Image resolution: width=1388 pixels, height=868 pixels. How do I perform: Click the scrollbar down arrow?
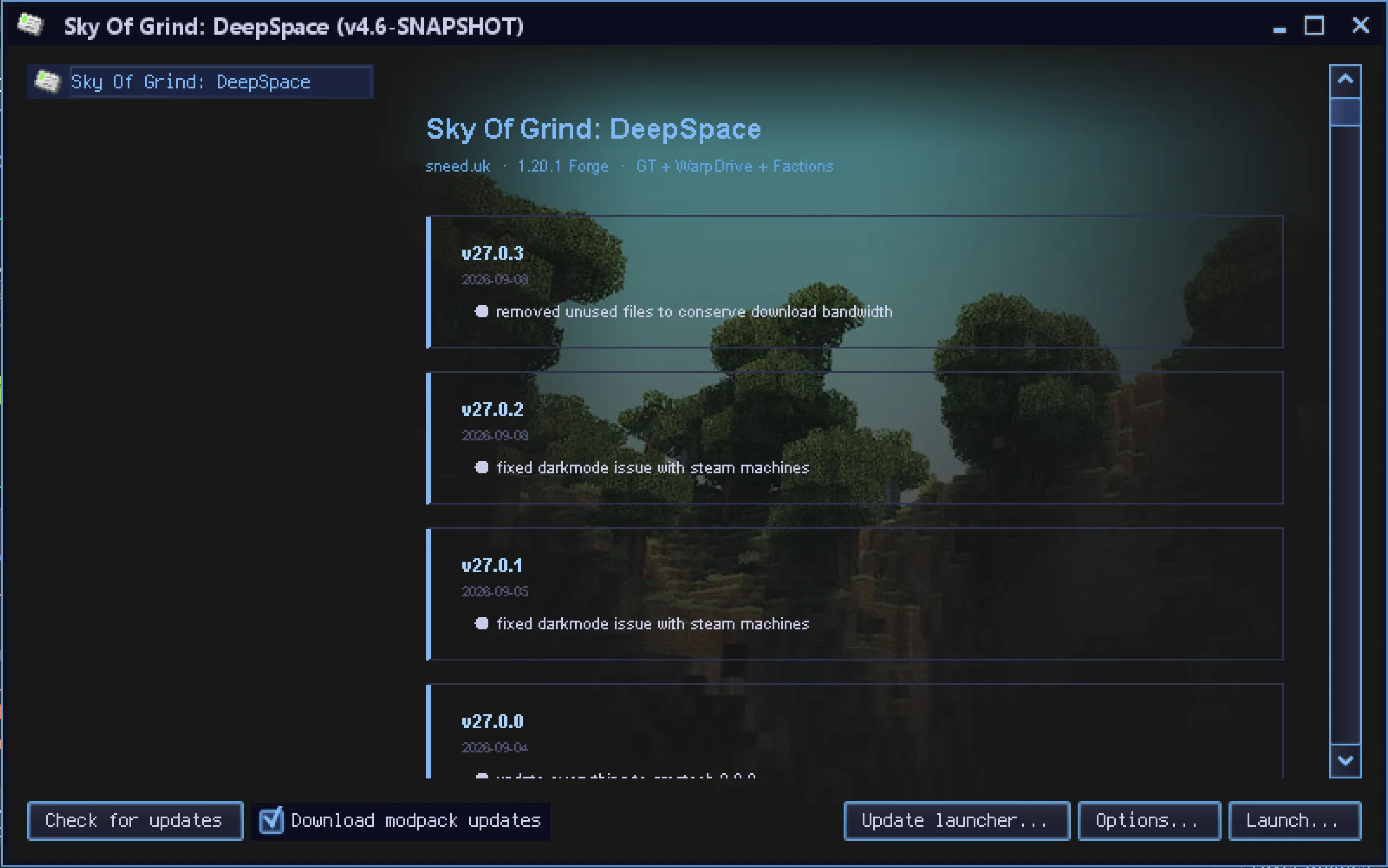[1345, 761]
